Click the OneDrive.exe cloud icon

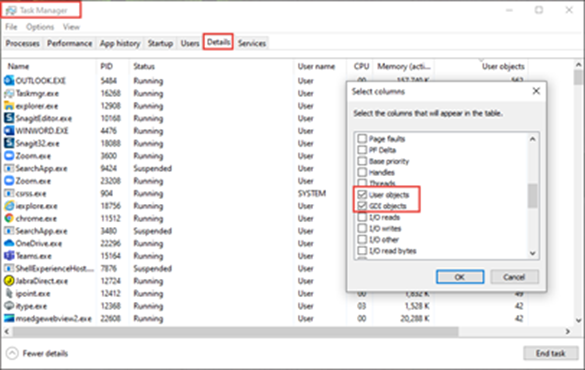tap(9, 243)
